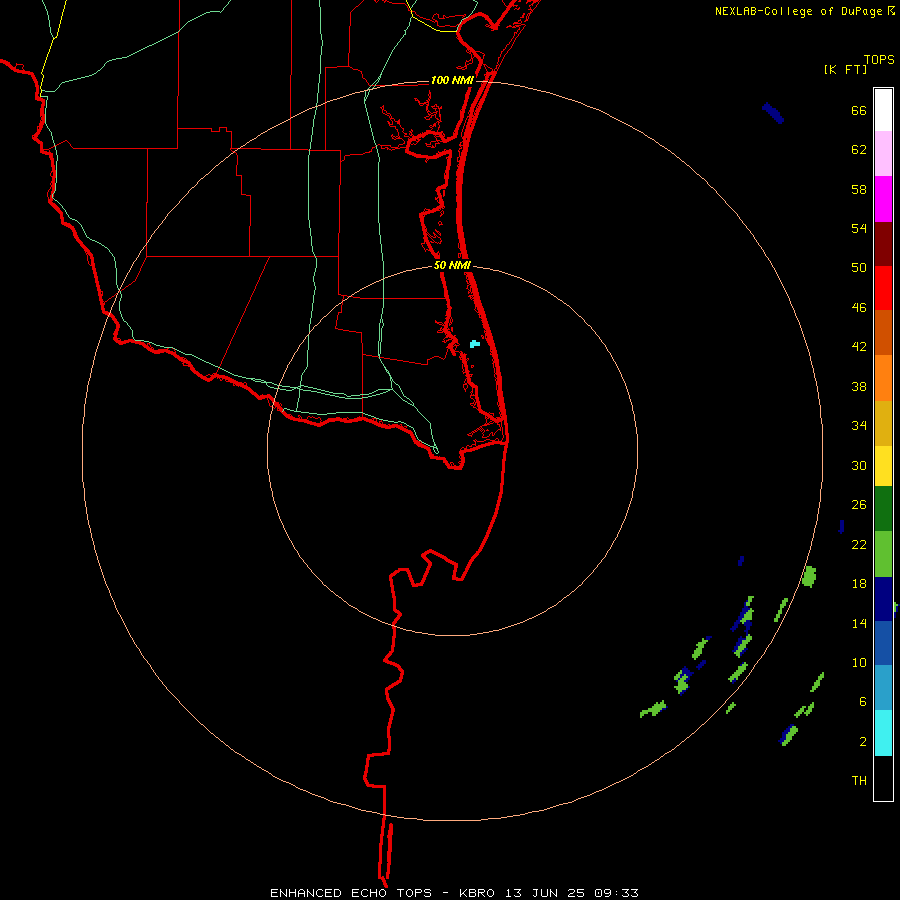900x900 pixels.
Task: Click the dark green 26 kft swatch
Action: [883, 509]
